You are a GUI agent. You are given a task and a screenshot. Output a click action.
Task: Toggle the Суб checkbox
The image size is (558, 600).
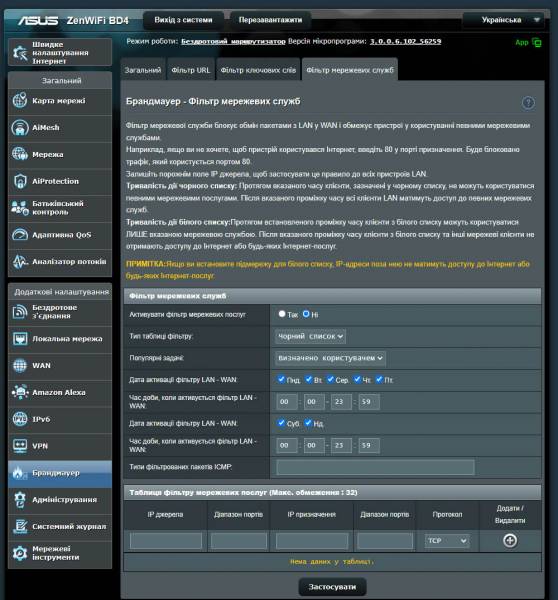tap(281, 423)
